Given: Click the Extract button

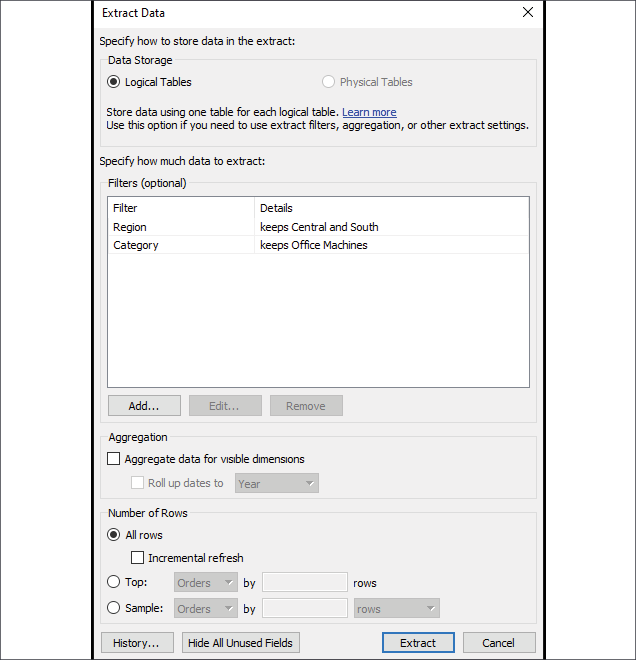Looking at the screenshot, I should pyautogui.click(x=418, y=643).
